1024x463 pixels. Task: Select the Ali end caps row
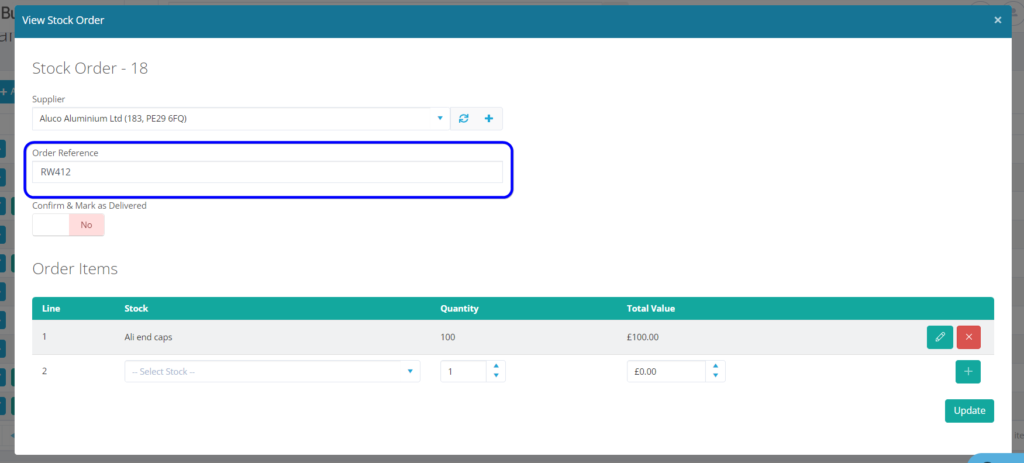300,338
